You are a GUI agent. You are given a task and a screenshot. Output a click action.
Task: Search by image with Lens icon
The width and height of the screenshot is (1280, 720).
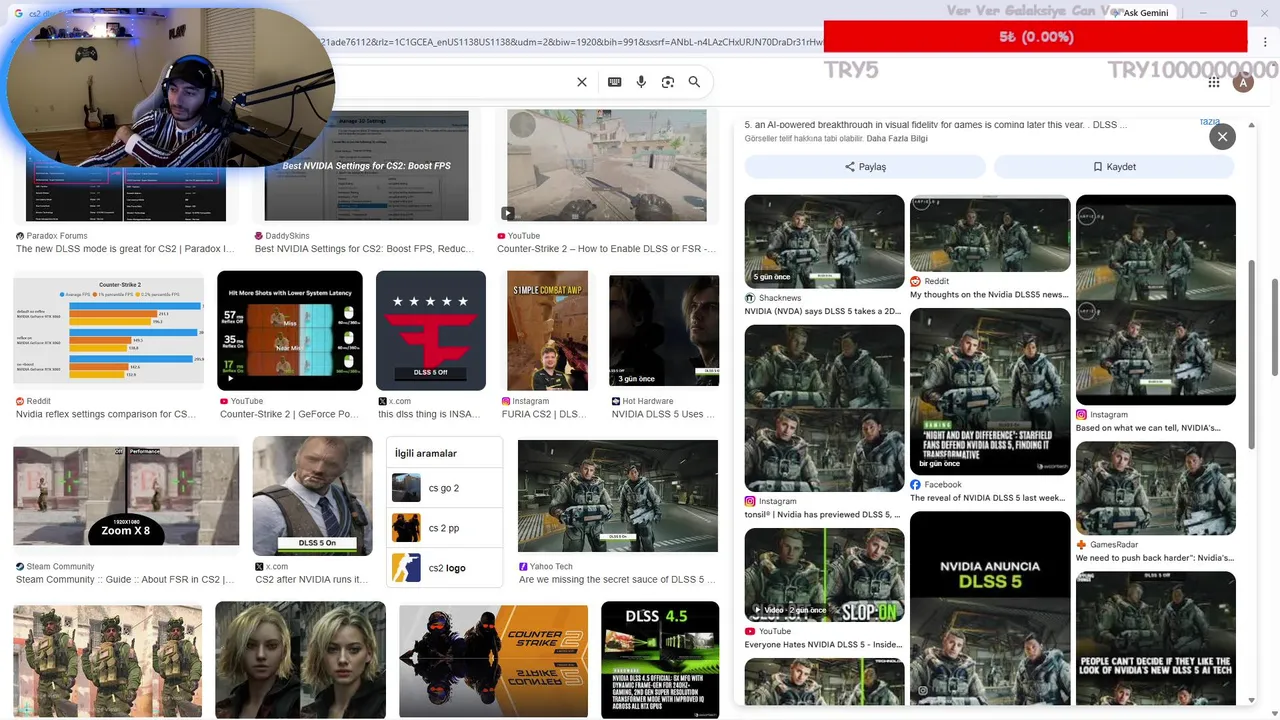[x=668, y=82]
